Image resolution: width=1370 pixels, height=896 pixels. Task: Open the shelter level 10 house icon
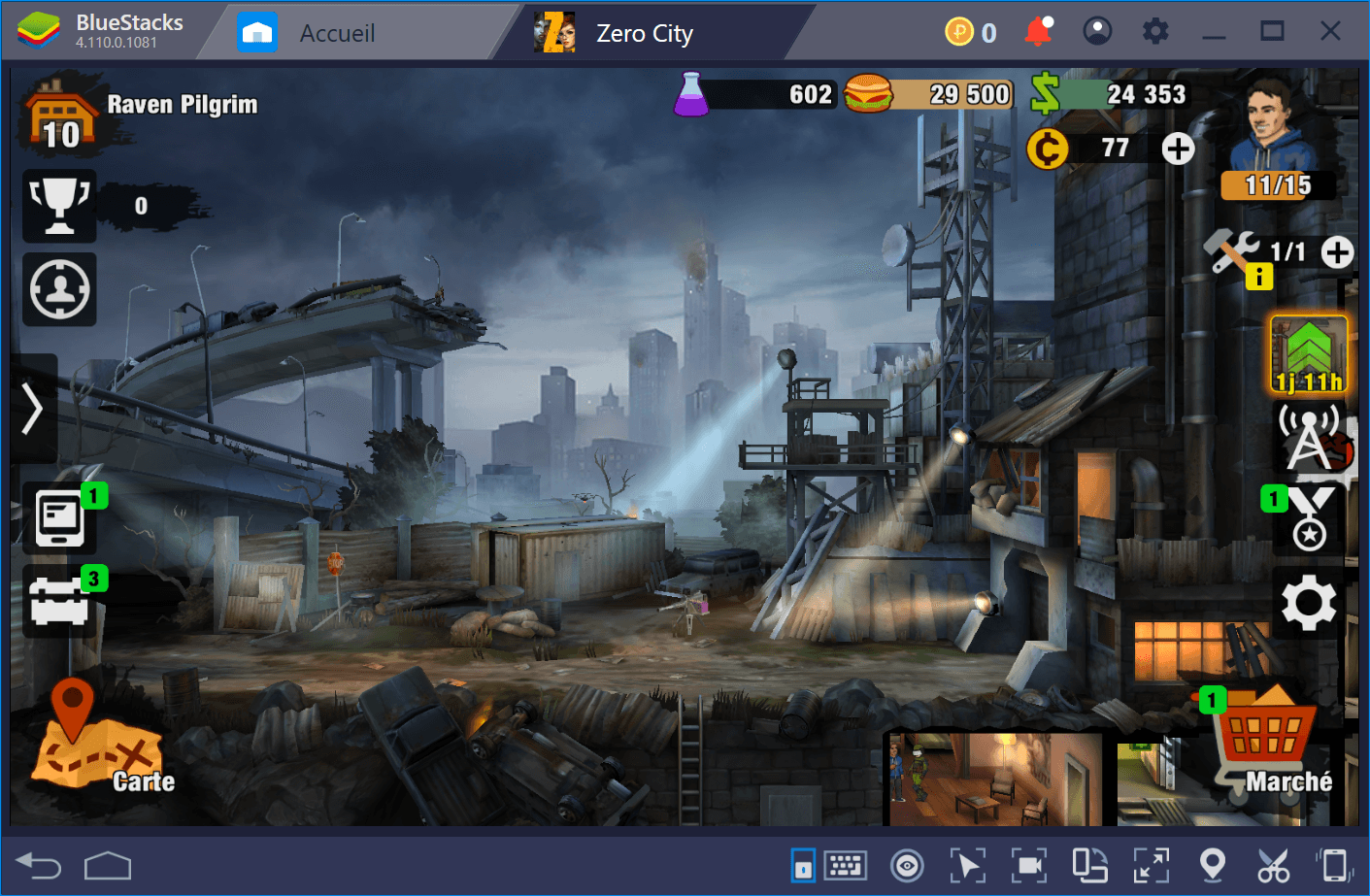coord(60,116)
